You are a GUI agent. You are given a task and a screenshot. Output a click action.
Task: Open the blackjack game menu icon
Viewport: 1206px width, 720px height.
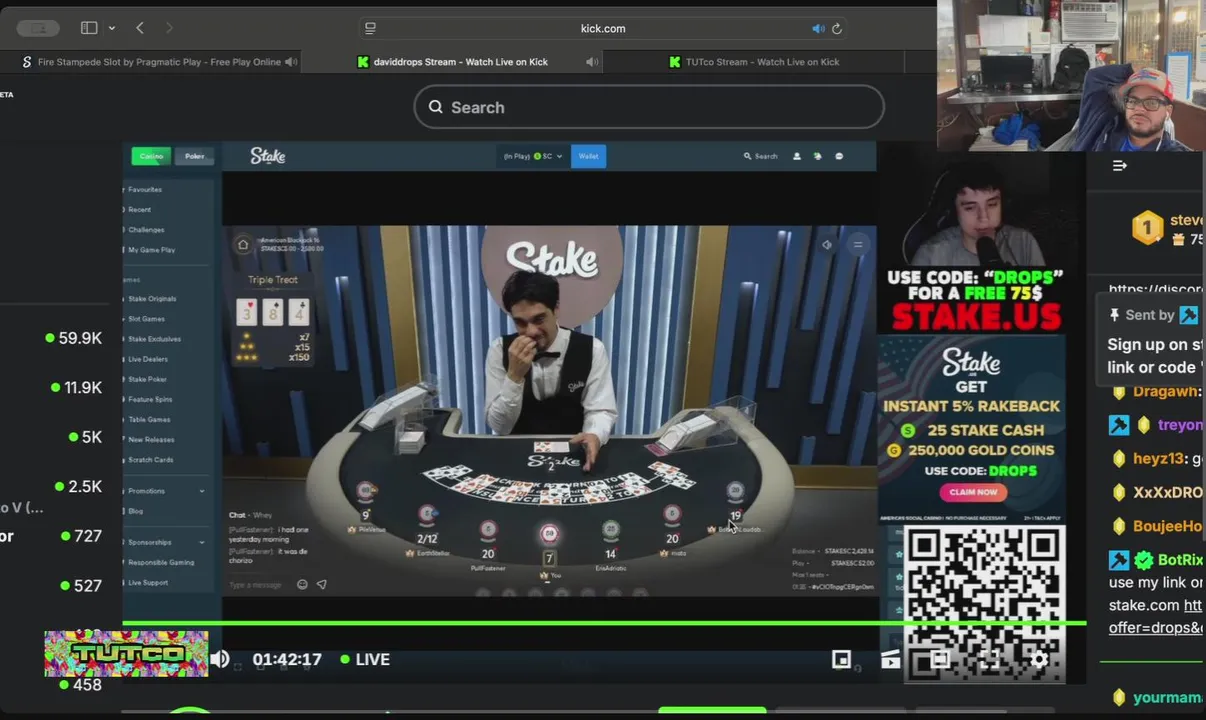pyautogui.click(x=858, y=244)
